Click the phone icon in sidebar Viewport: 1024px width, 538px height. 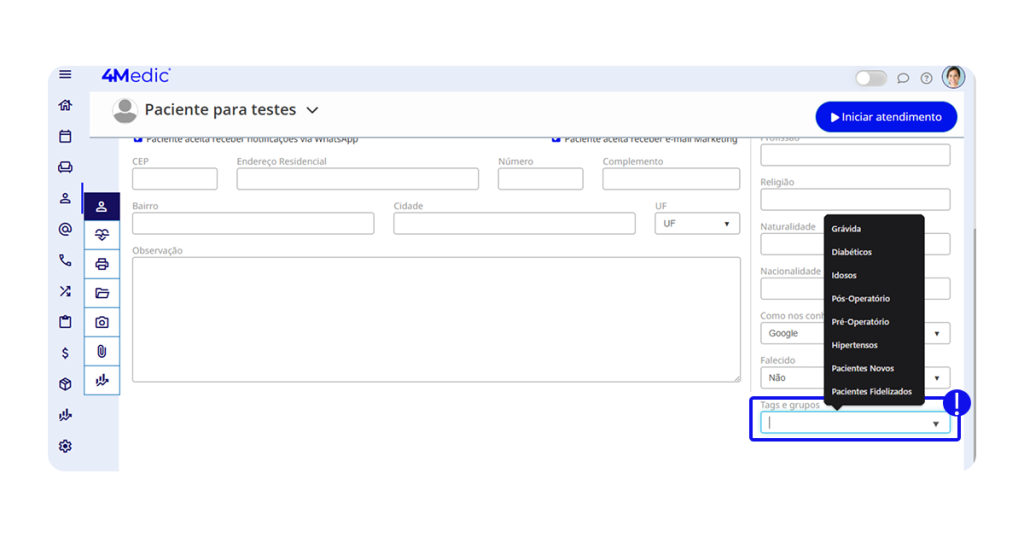65,260
